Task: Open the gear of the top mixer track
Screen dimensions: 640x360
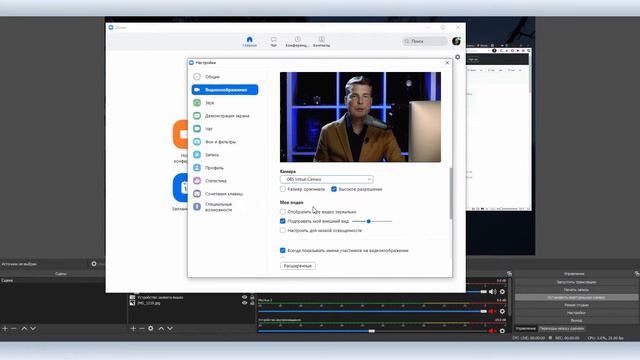Action: click(502, 292)
